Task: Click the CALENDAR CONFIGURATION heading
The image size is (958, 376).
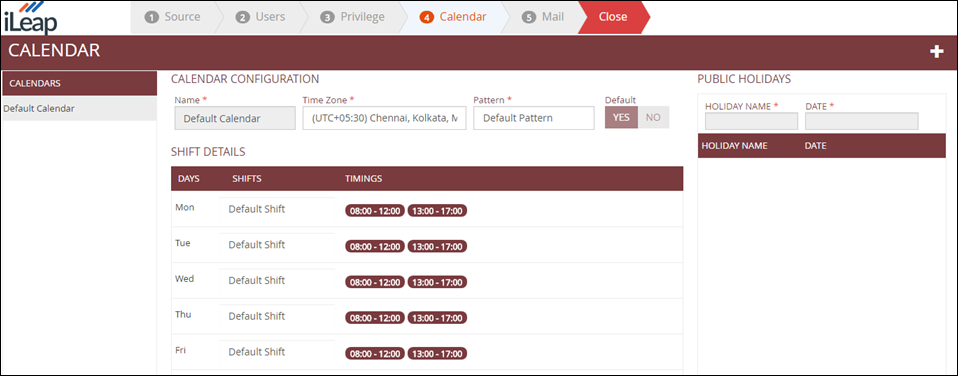Action: click(245, 79)
